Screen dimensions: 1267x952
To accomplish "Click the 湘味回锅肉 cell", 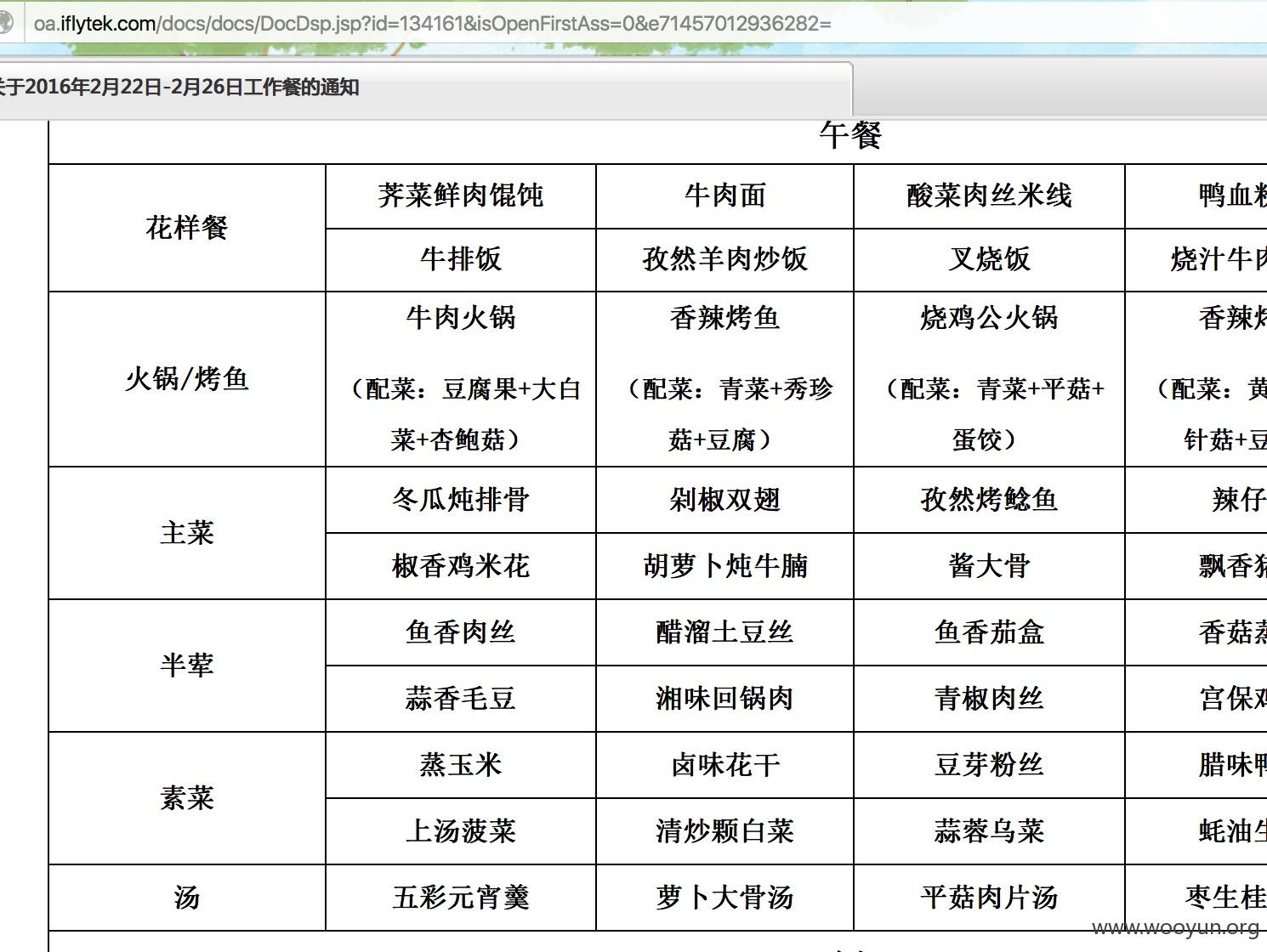I will pyautogui.click(x=725, y=700).
